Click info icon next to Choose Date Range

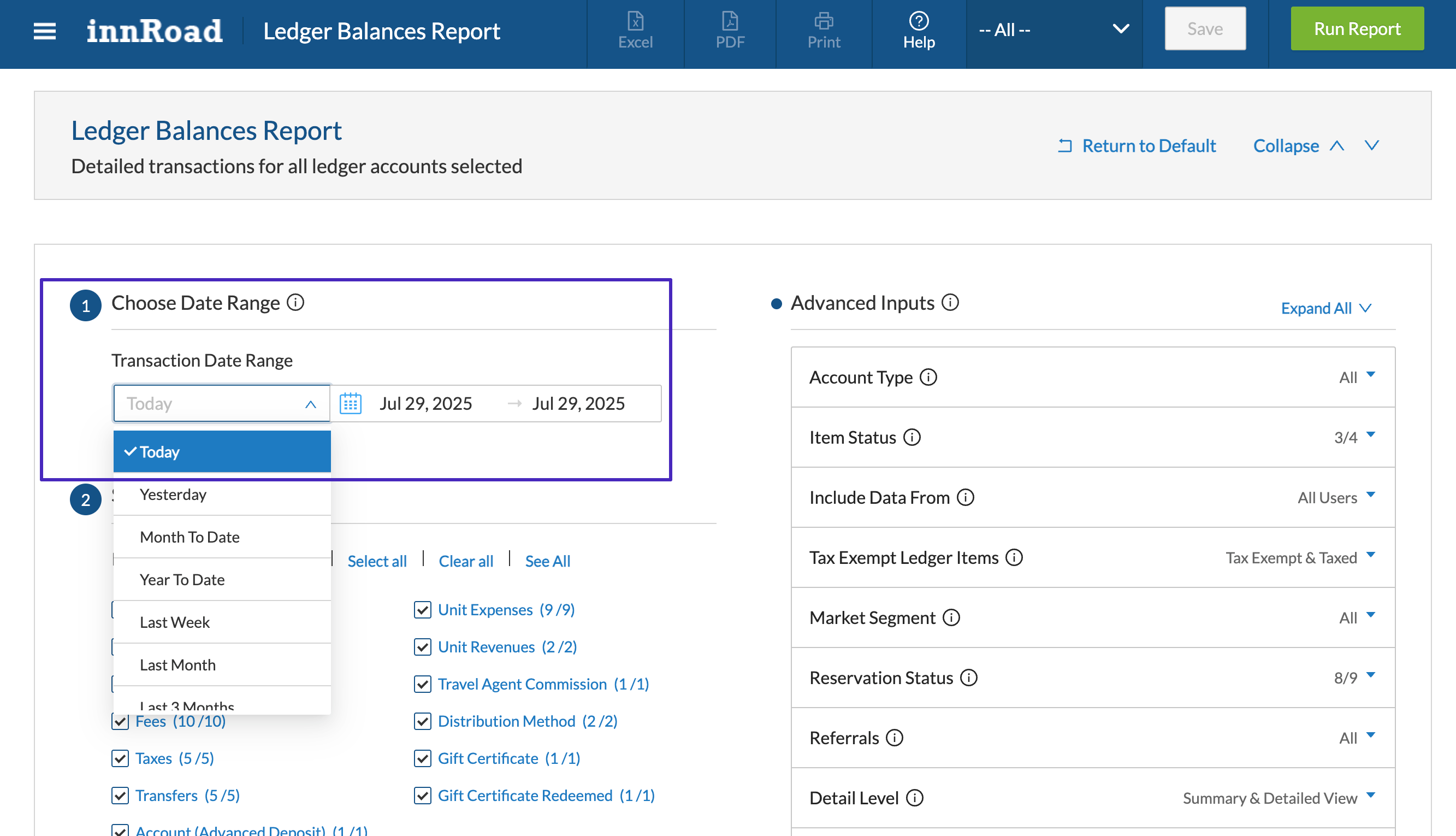295,303
